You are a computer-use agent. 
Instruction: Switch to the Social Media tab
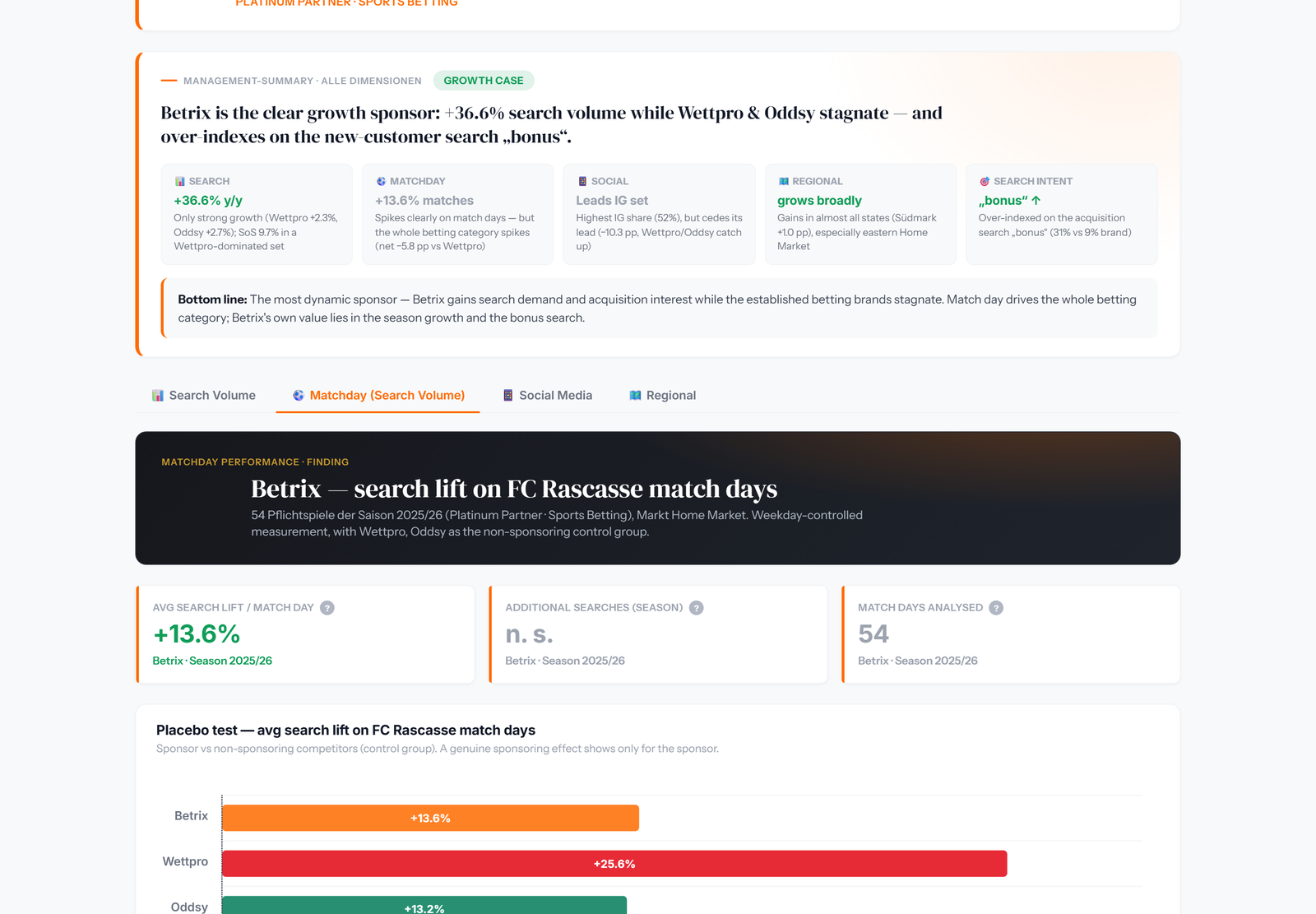(548, 396)
